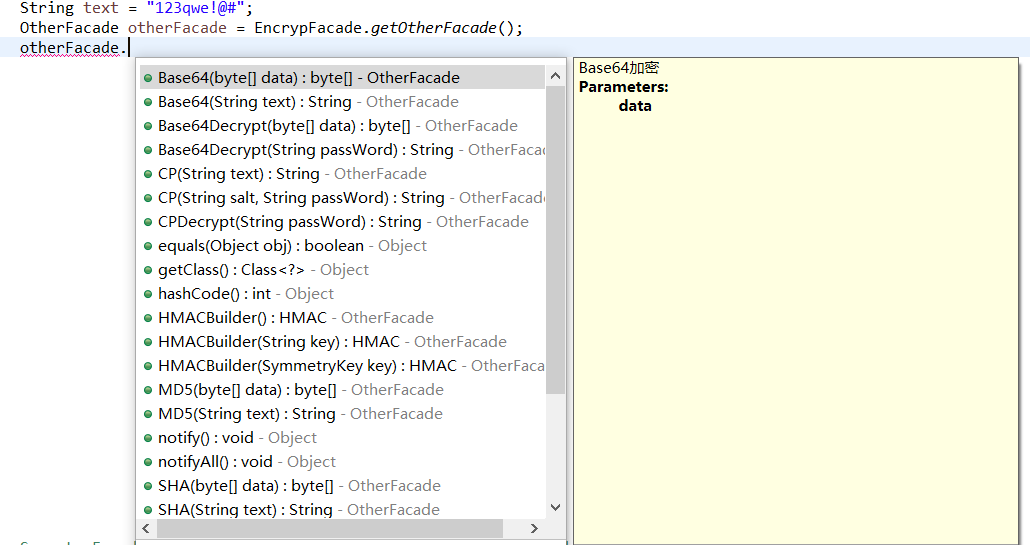Click method icon next to notifyAll()
1030x545 pixels.
coord(147,462)
